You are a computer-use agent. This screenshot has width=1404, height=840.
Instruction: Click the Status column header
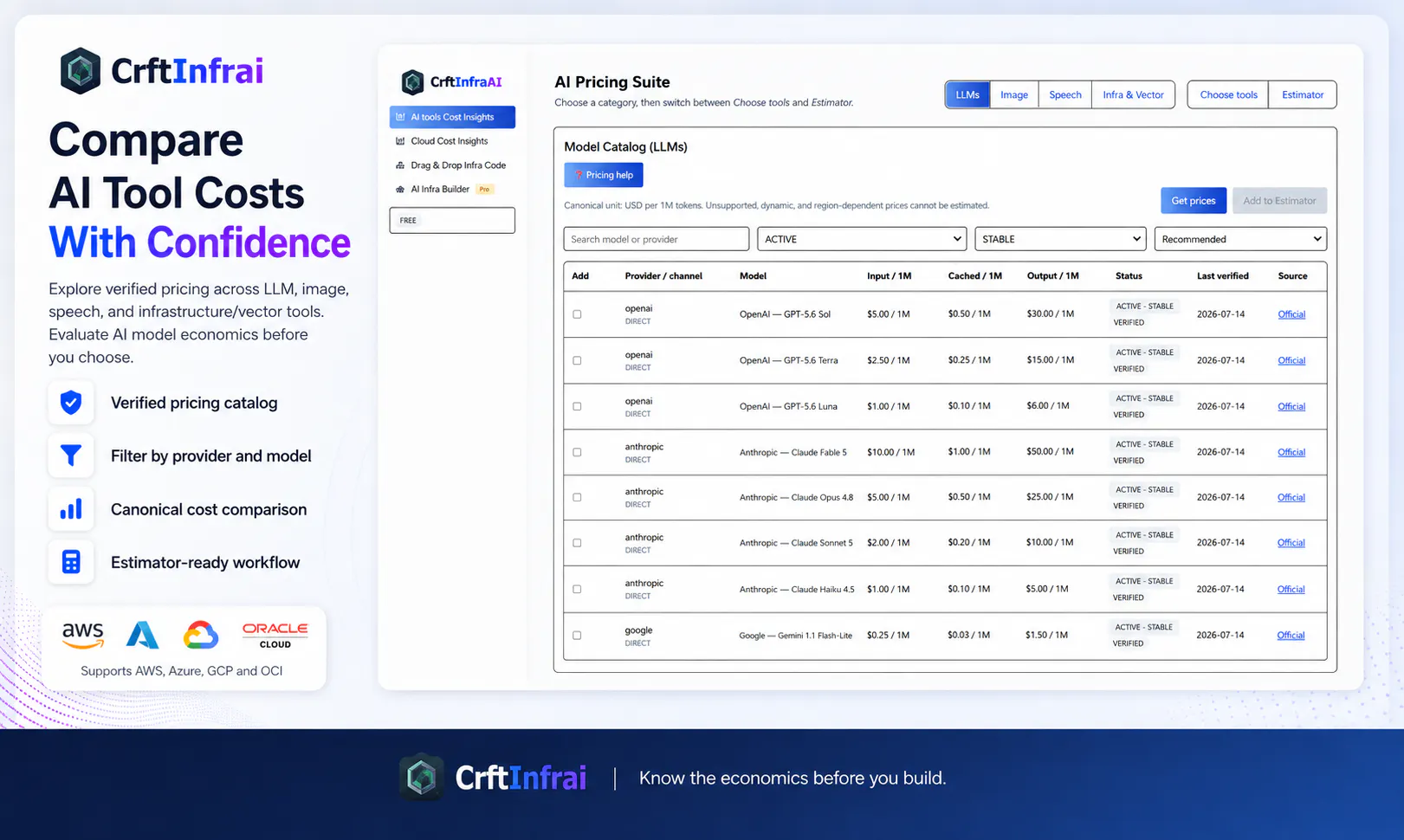click(1129, 276)
